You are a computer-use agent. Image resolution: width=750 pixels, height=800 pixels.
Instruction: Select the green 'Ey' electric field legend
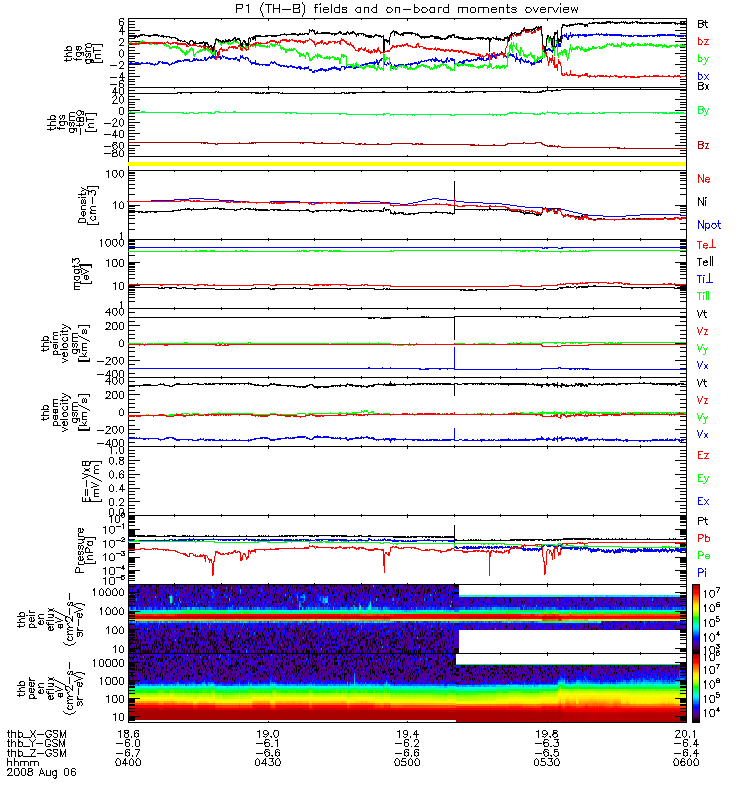[703, 479]
